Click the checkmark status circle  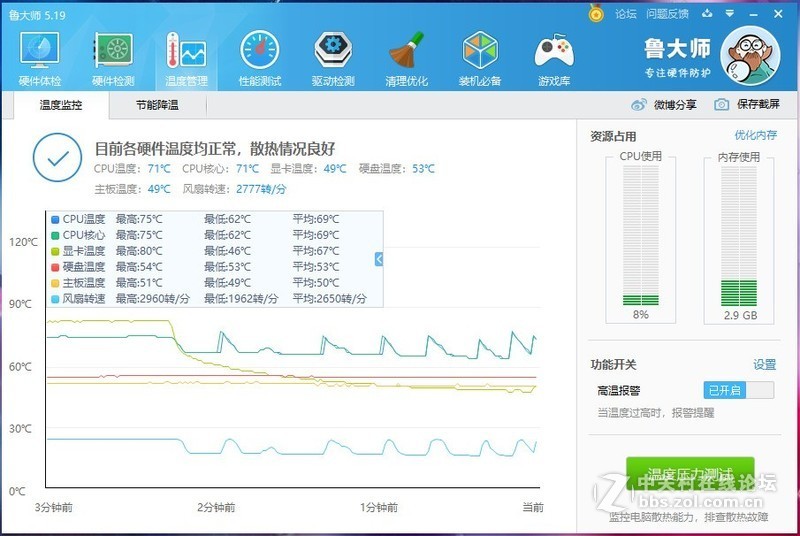click(57, 158)
